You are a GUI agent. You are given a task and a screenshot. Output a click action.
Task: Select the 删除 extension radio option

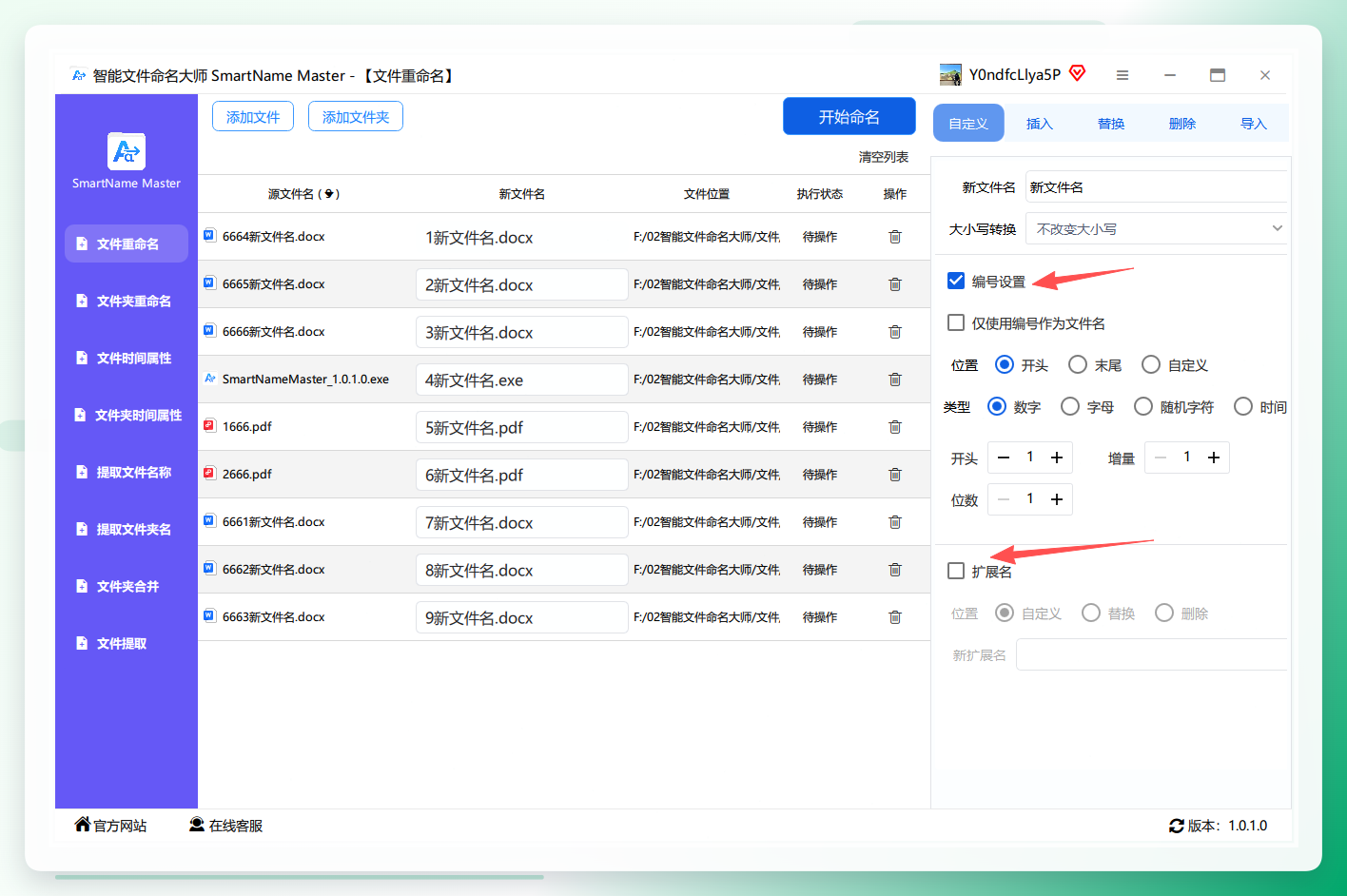(1164, 613)
